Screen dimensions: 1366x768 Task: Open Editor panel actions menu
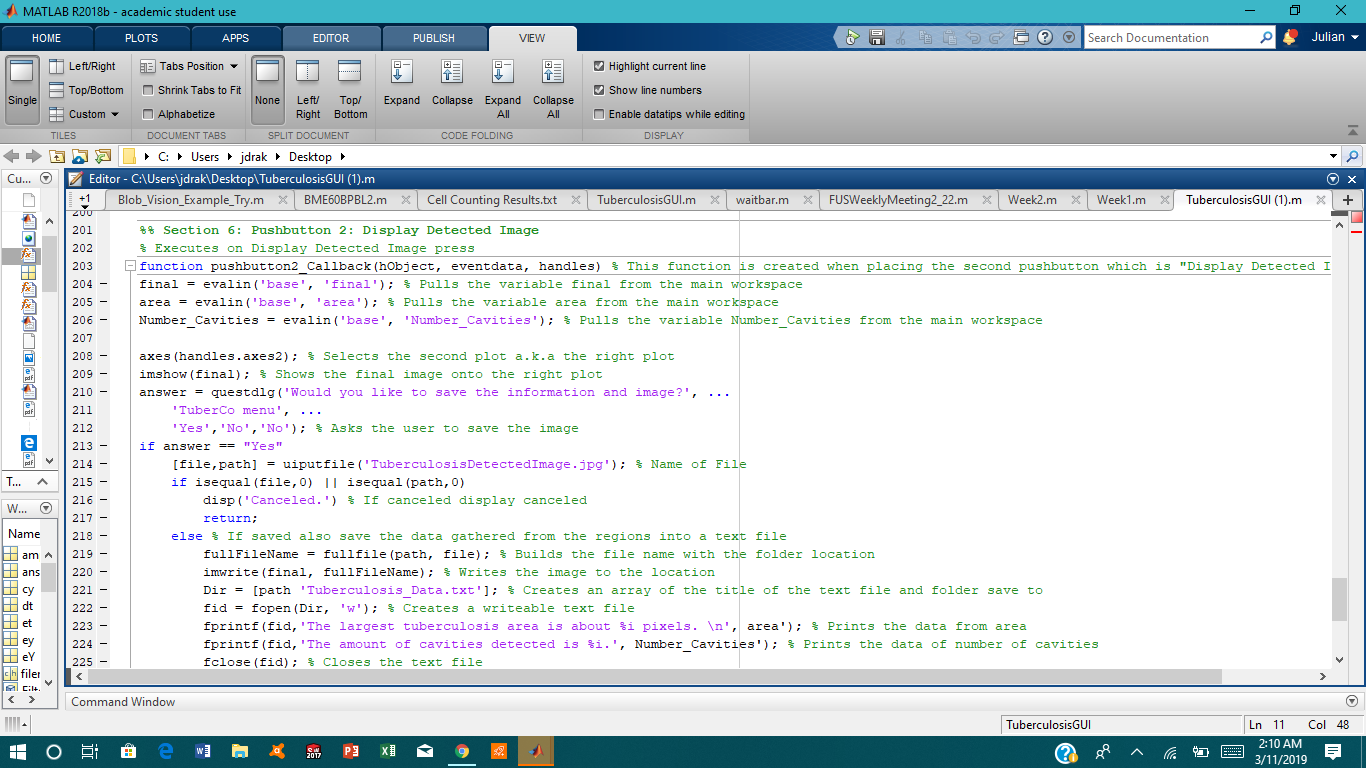click(x=1333, y=179)
